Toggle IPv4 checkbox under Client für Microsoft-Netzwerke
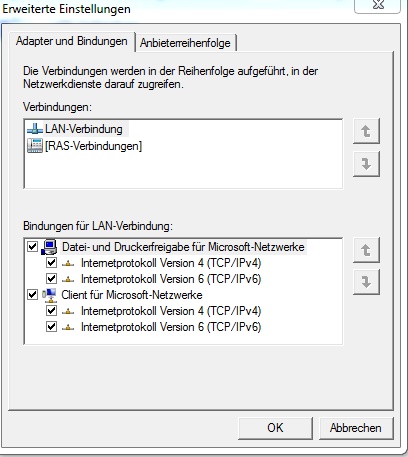This screenshot has height=457, width=408. pyautogui.click(x=51, y=311)
